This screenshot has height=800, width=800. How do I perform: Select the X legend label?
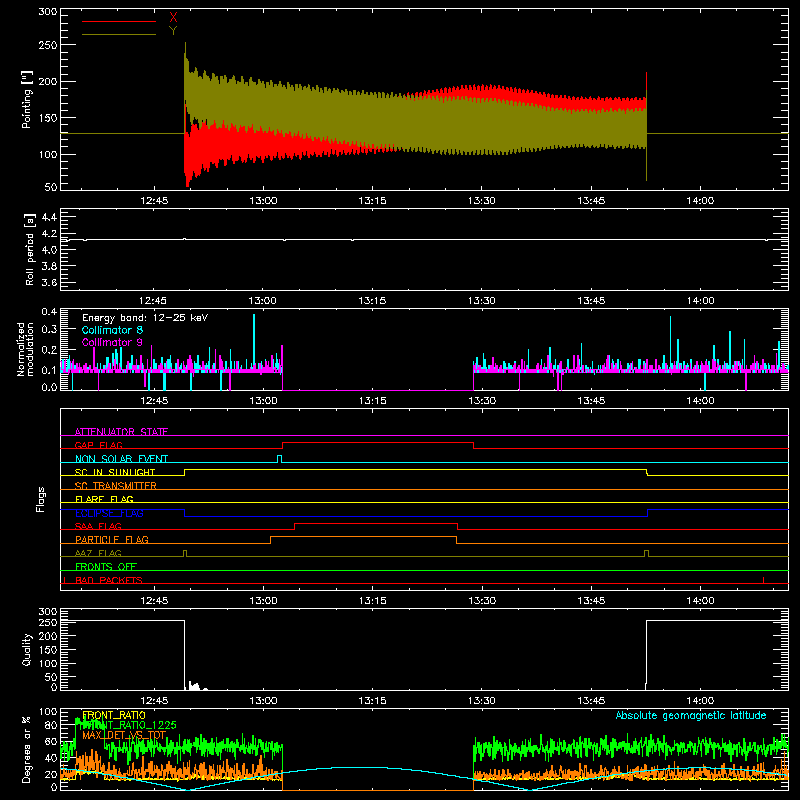[173, 18]
